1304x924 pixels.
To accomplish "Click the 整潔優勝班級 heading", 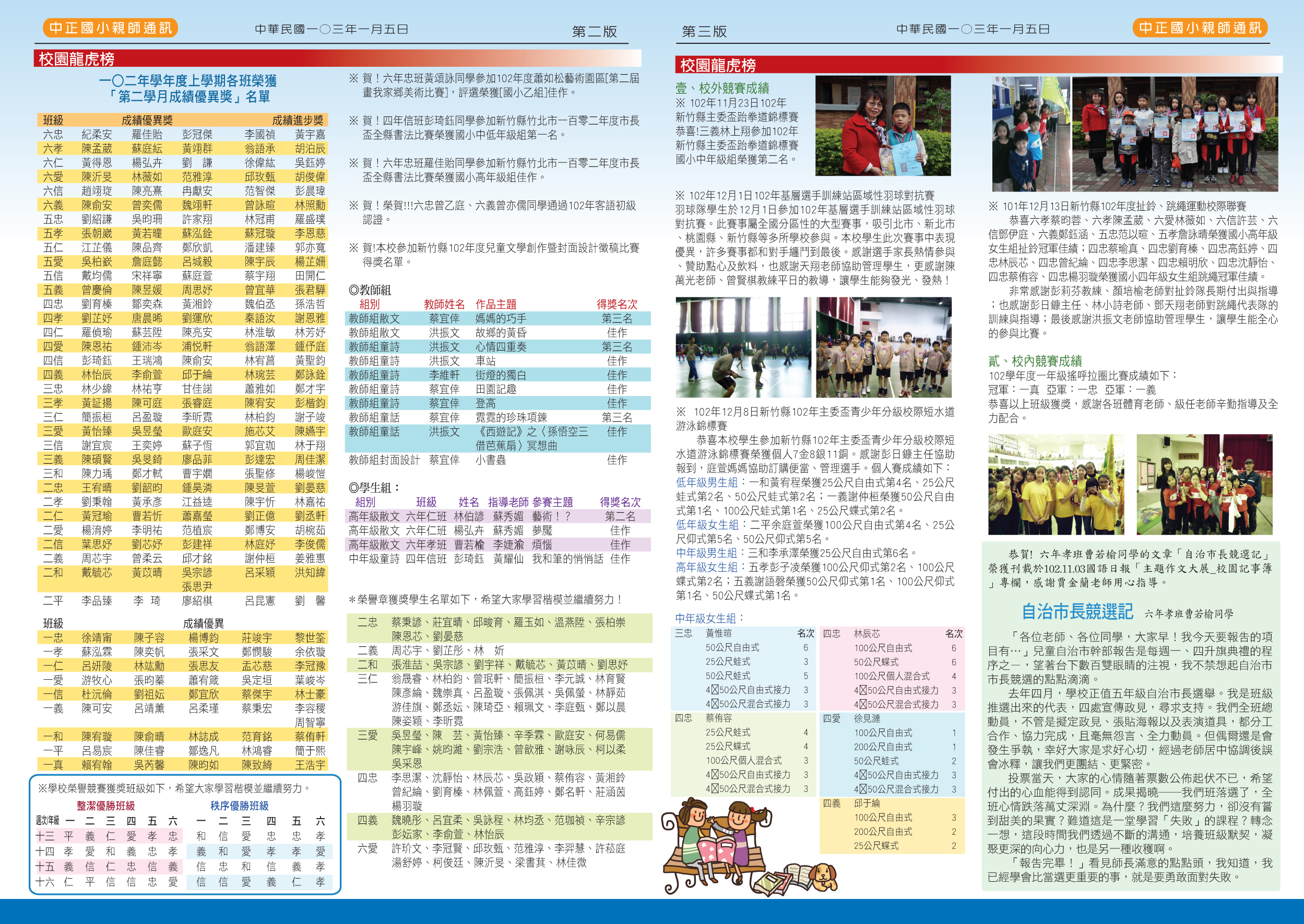I will coord(106,806).
